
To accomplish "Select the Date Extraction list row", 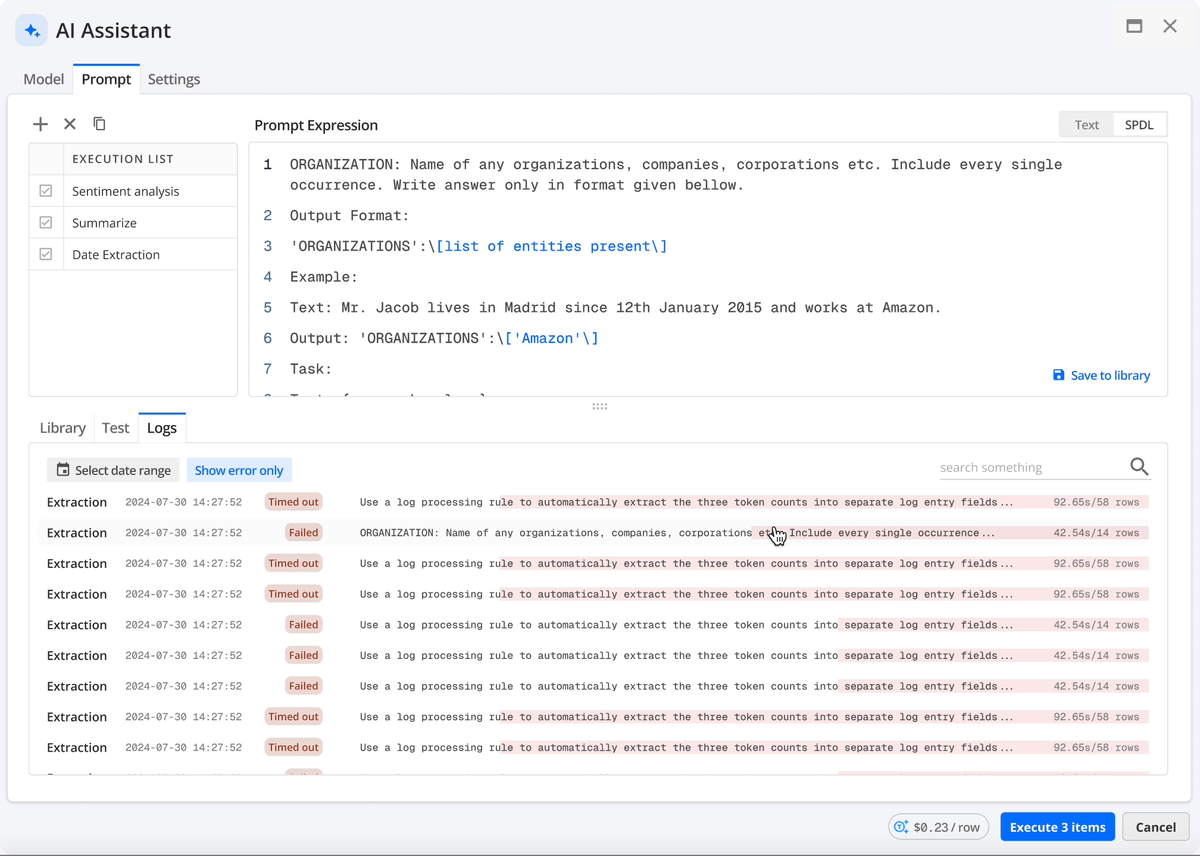I will coord(133,255).
